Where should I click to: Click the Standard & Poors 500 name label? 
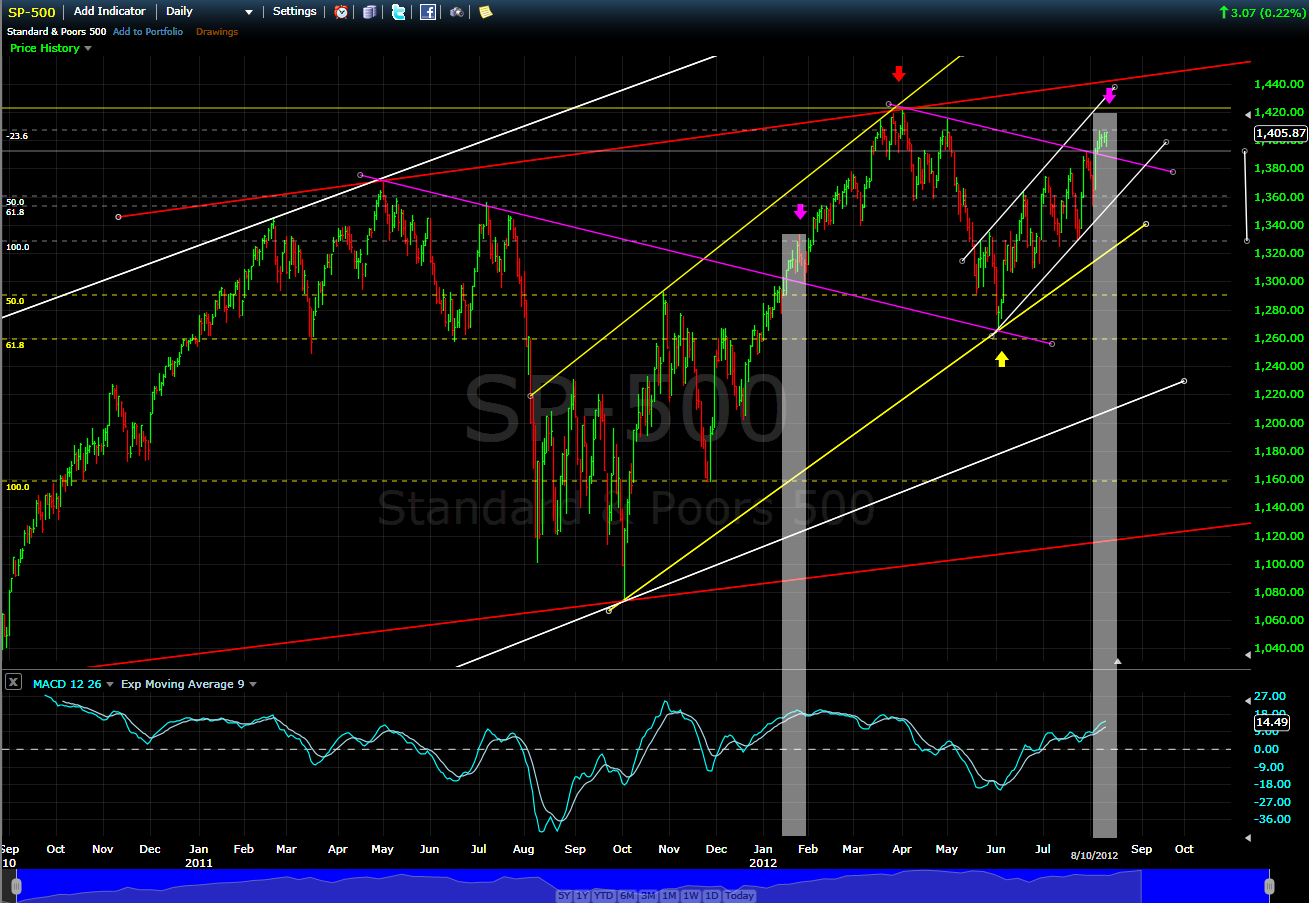coord(56,32)
